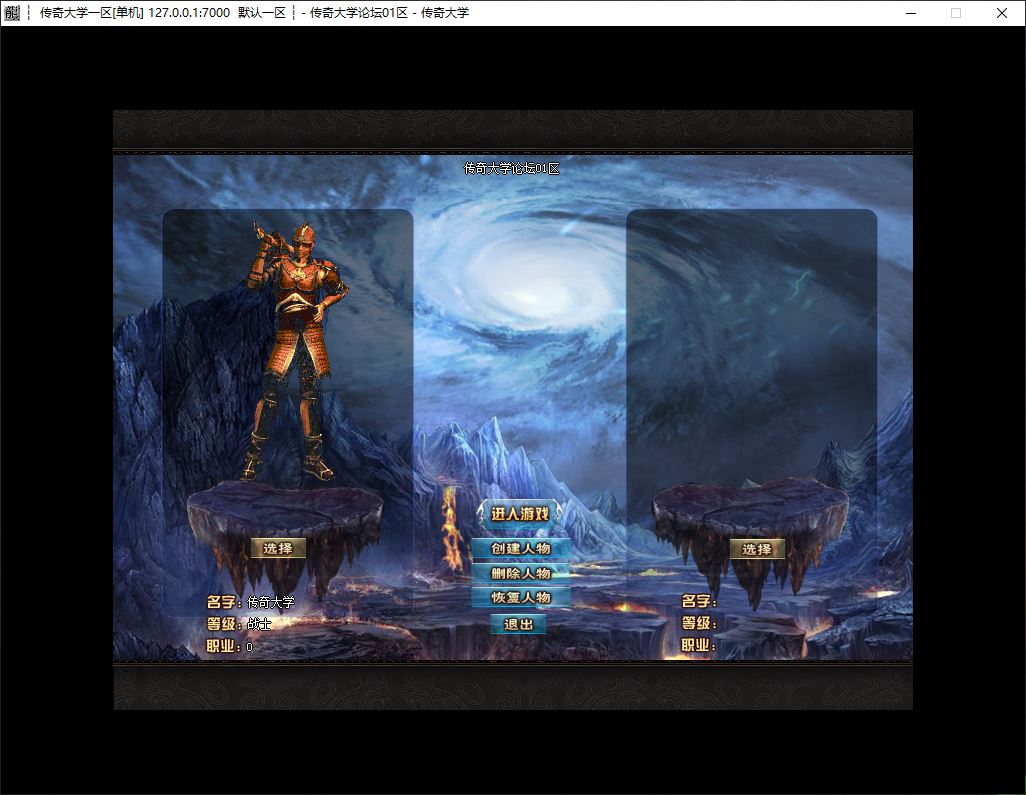Image resolution: width=1026 pixels, height=795 pixels.
Task: Click the 战士 value in the left panel
Action: tap(259, 624)
